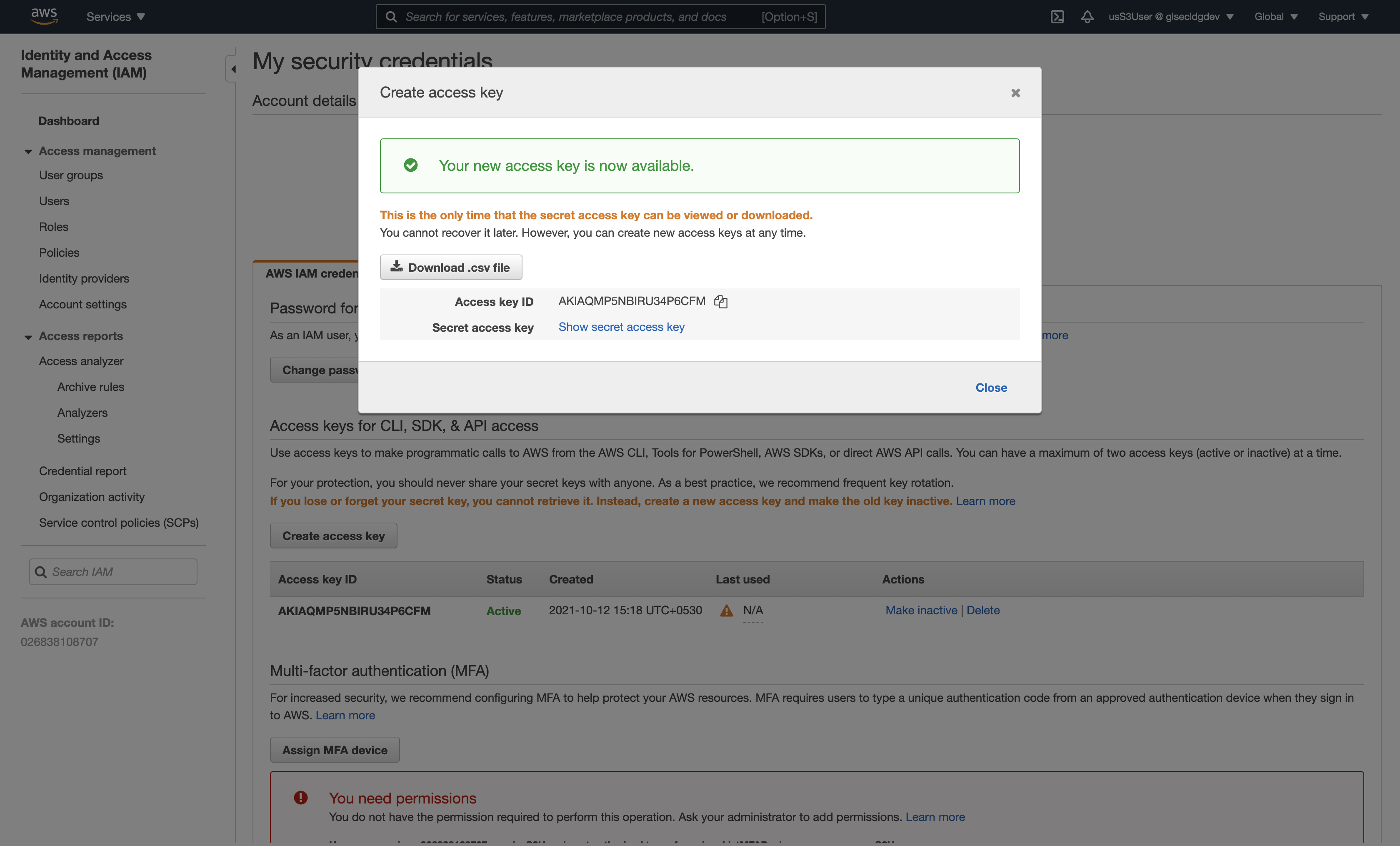Open the CloudShell terminal icon
1400x846 pixels.
1057,17
